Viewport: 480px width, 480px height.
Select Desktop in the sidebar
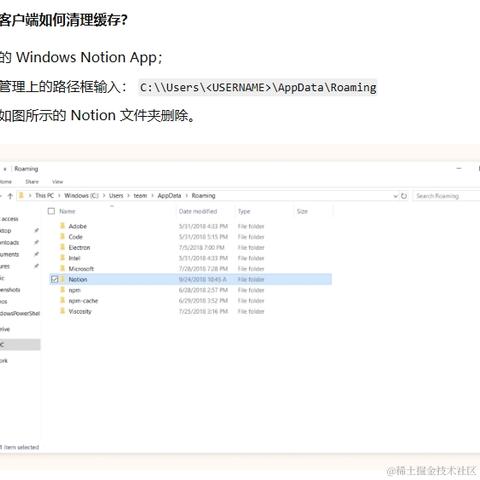(6, 231)
